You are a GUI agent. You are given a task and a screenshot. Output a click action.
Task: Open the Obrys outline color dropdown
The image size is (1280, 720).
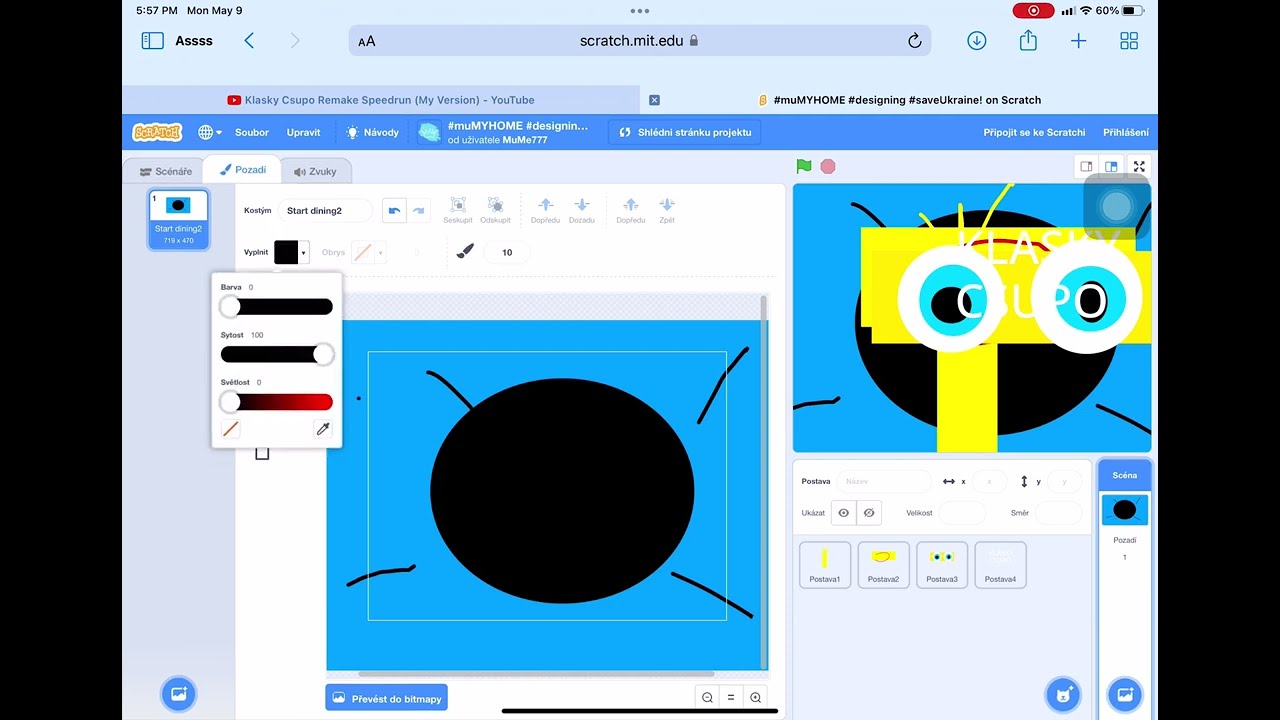(368, 252)
